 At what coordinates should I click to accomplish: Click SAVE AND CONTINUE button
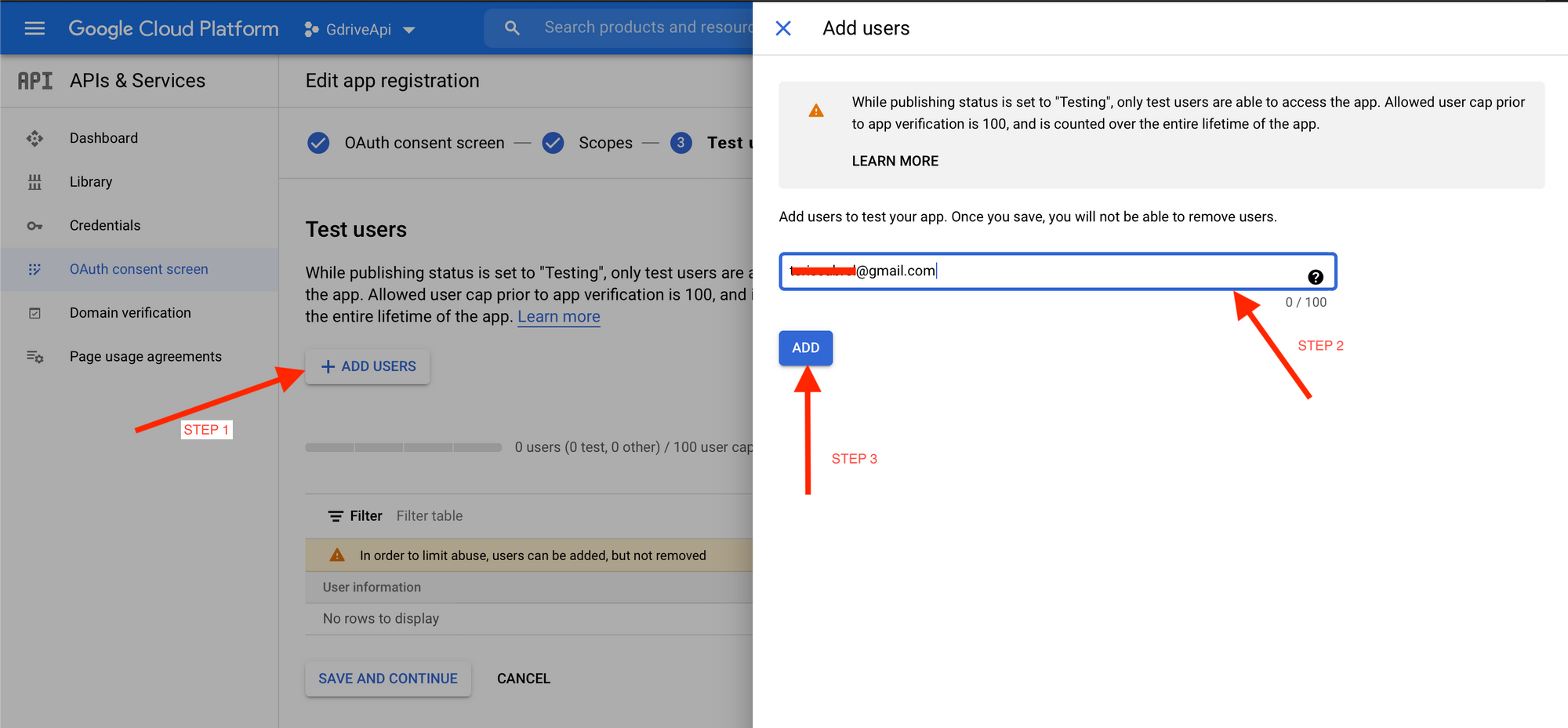coord(388,679)
